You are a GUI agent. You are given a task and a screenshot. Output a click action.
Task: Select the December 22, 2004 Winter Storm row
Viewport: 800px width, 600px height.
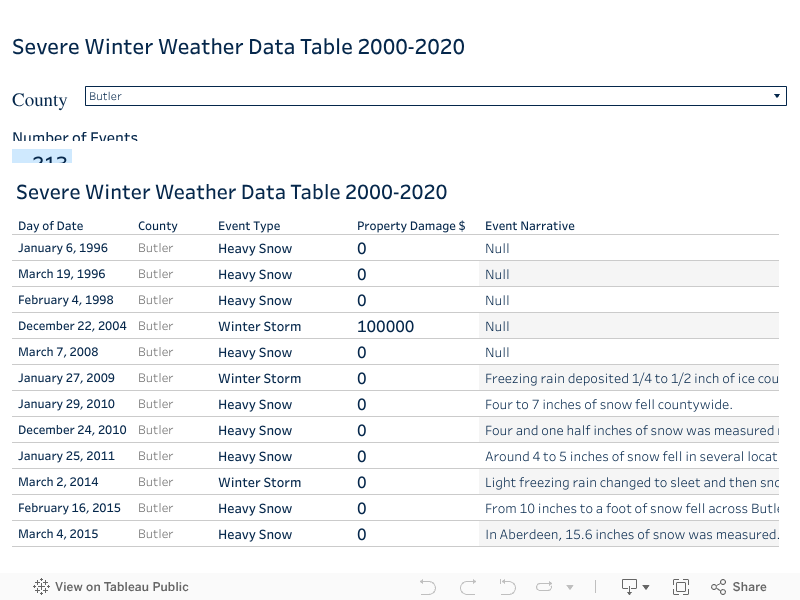point(260,326)
